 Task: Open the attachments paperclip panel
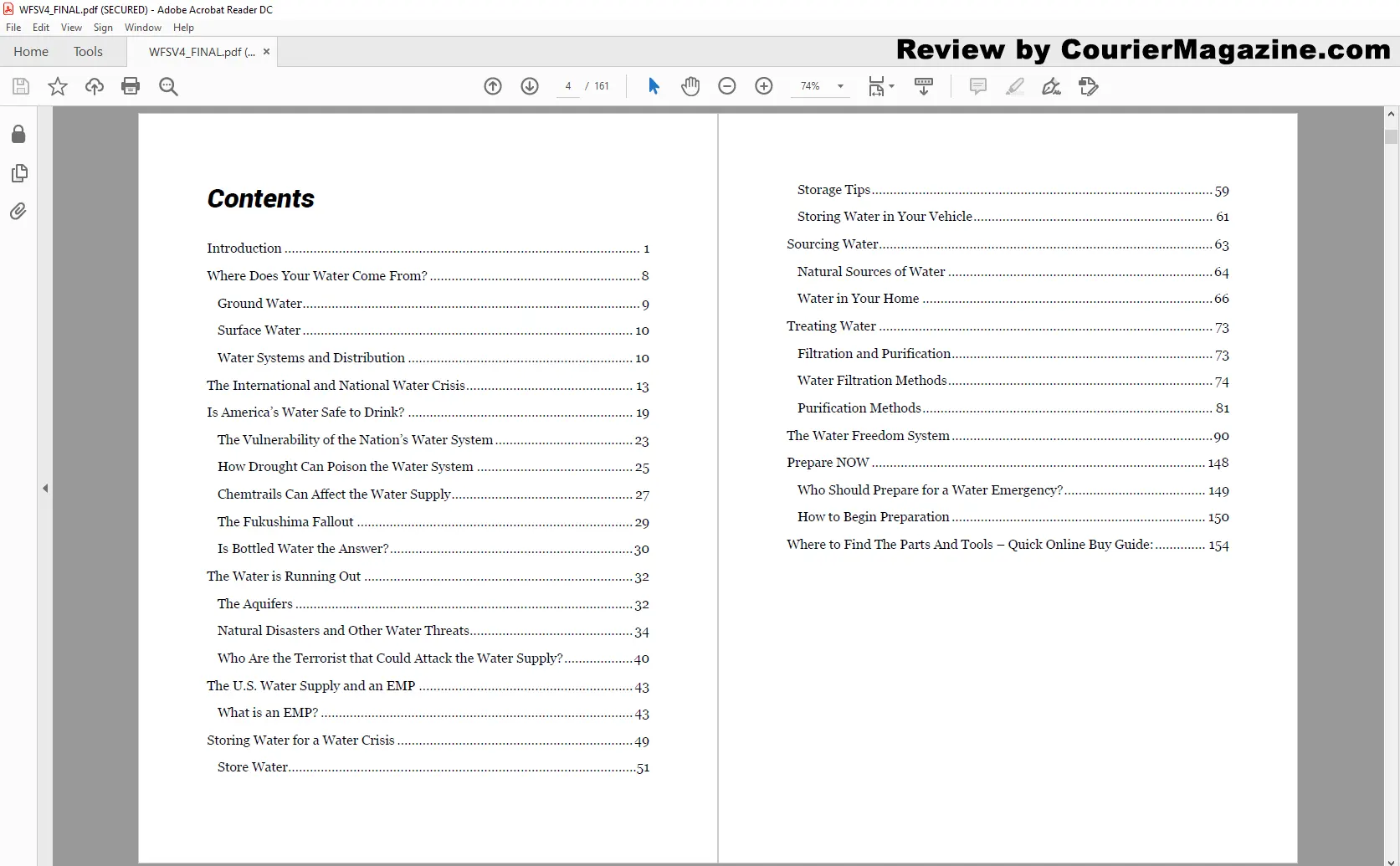point(18,211)
